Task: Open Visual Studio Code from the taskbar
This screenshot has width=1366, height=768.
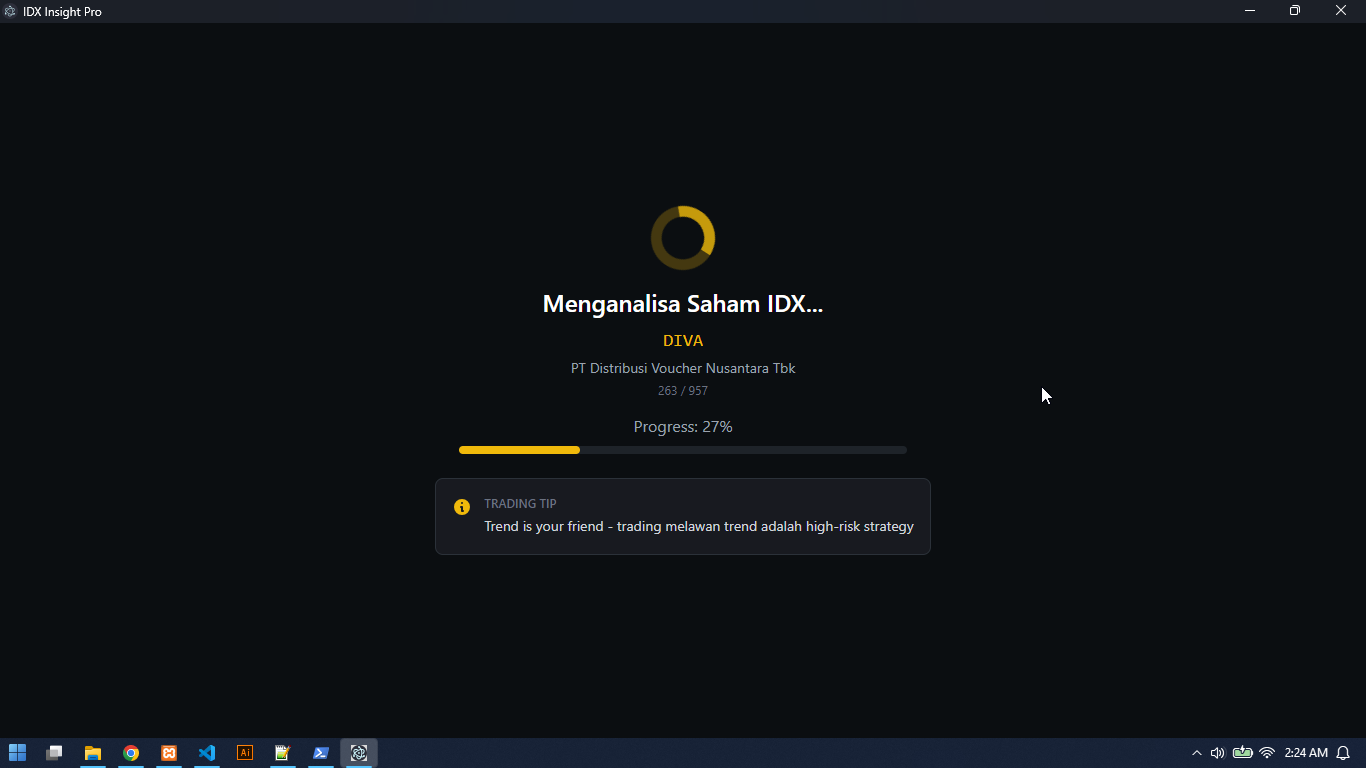Action: point(207,753)
